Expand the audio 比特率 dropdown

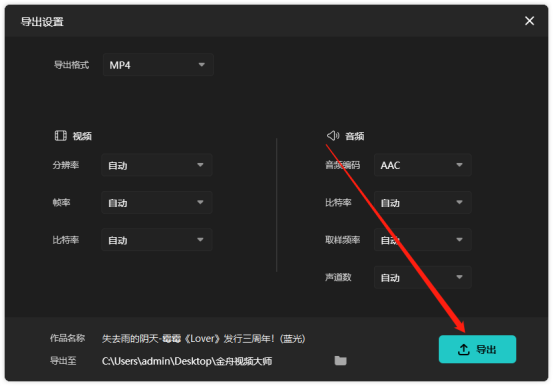(x=423, y=203)
